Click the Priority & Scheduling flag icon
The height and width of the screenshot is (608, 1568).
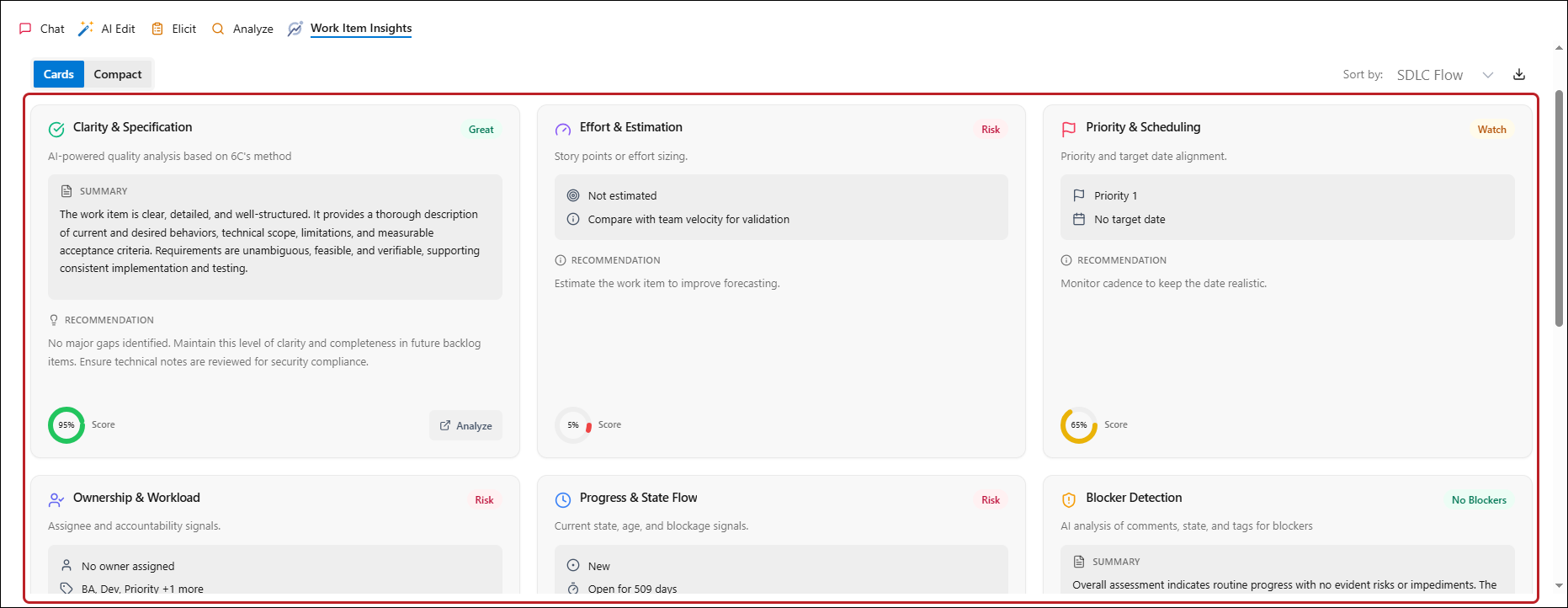[x=1069, y=129]
